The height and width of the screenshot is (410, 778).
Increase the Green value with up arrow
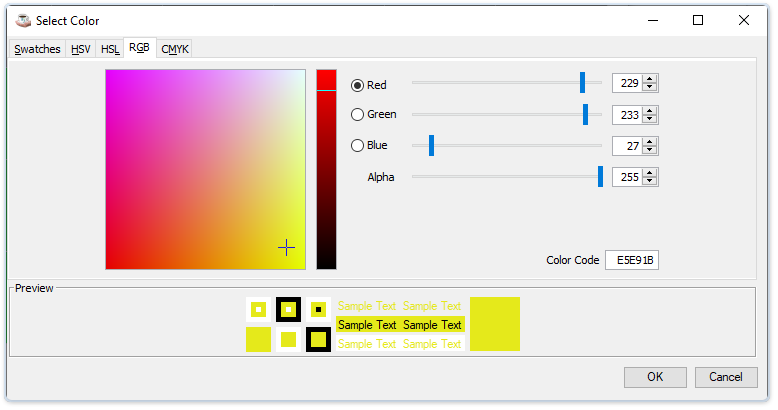pos(650,111)
